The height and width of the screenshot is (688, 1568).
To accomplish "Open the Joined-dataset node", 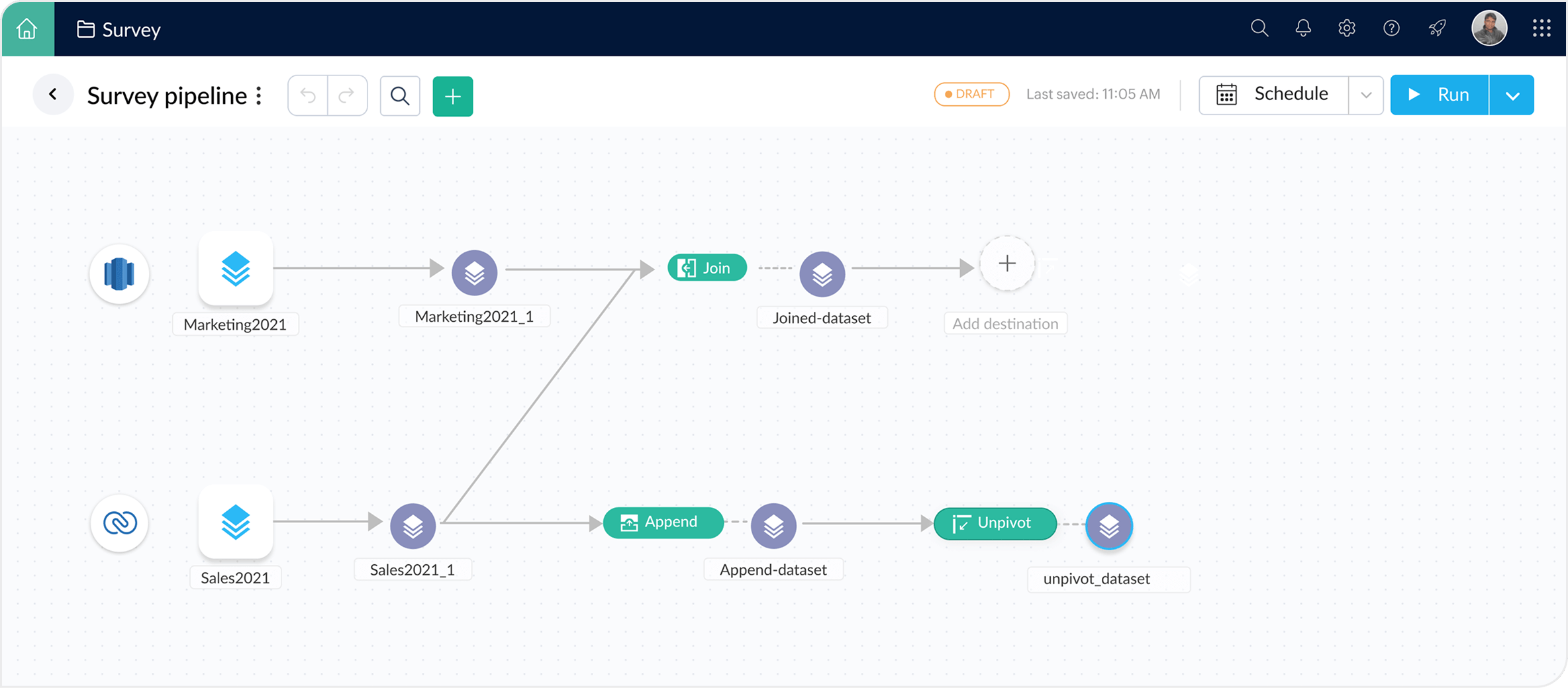I will click(x=822, y=273).
